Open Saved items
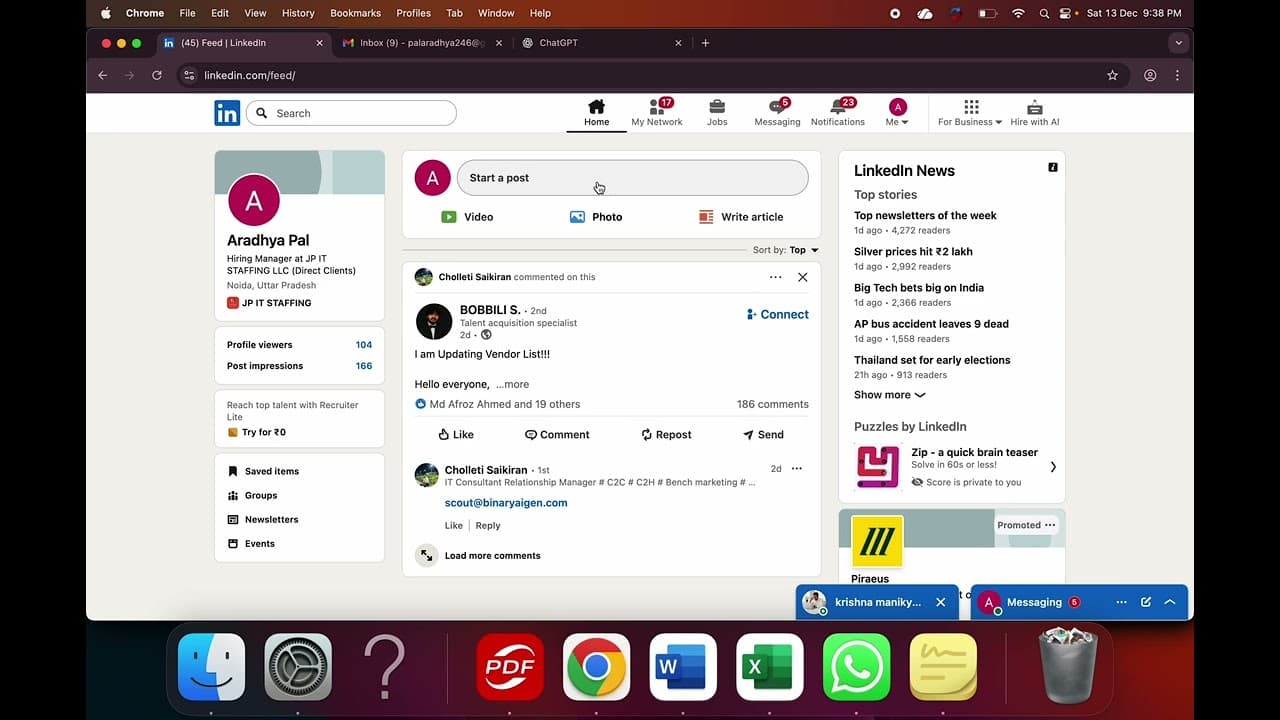1280x720 pixels. point(263,471)
